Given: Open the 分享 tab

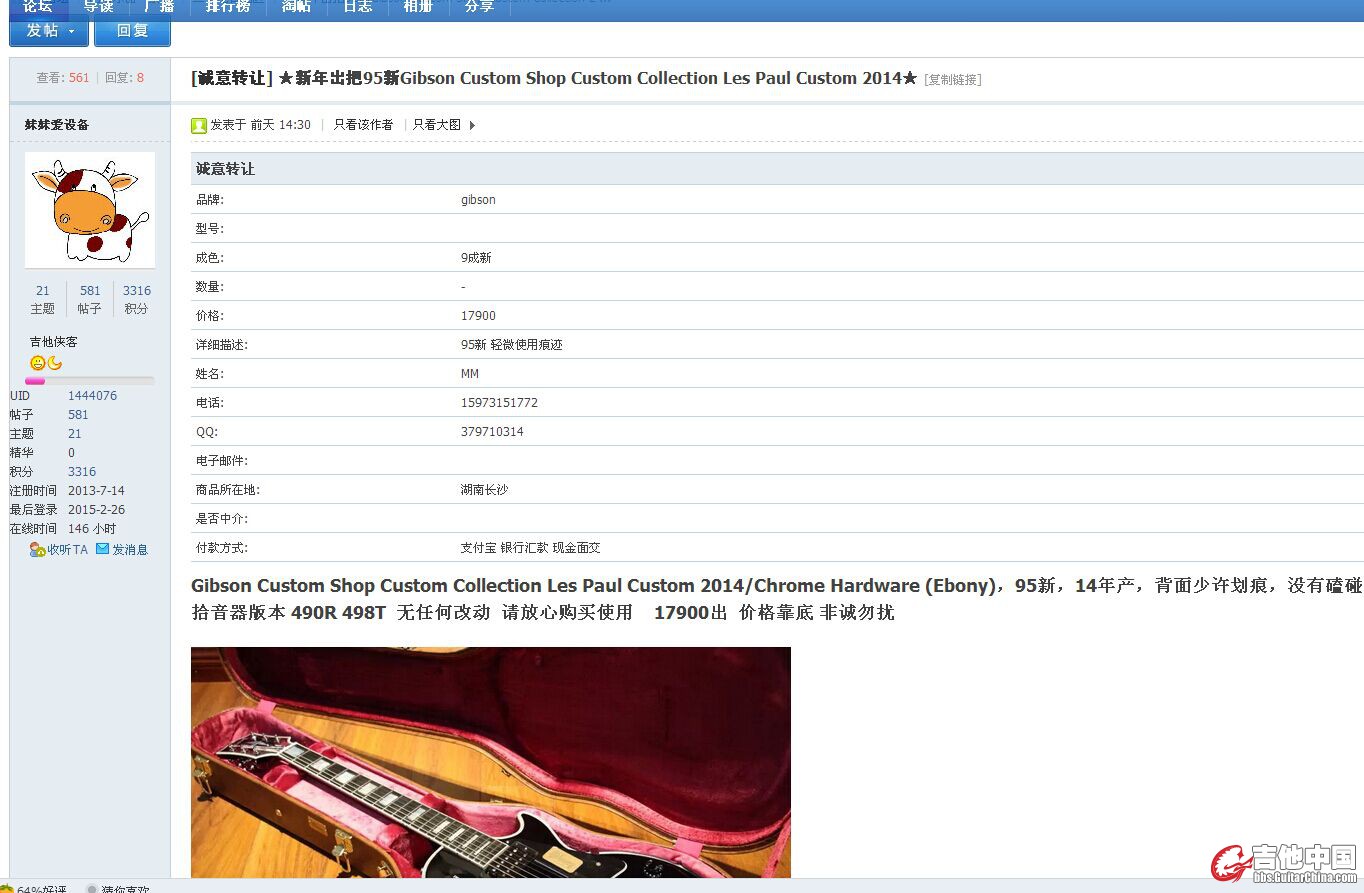Looking at the screenshot, I should click(479, 6).
